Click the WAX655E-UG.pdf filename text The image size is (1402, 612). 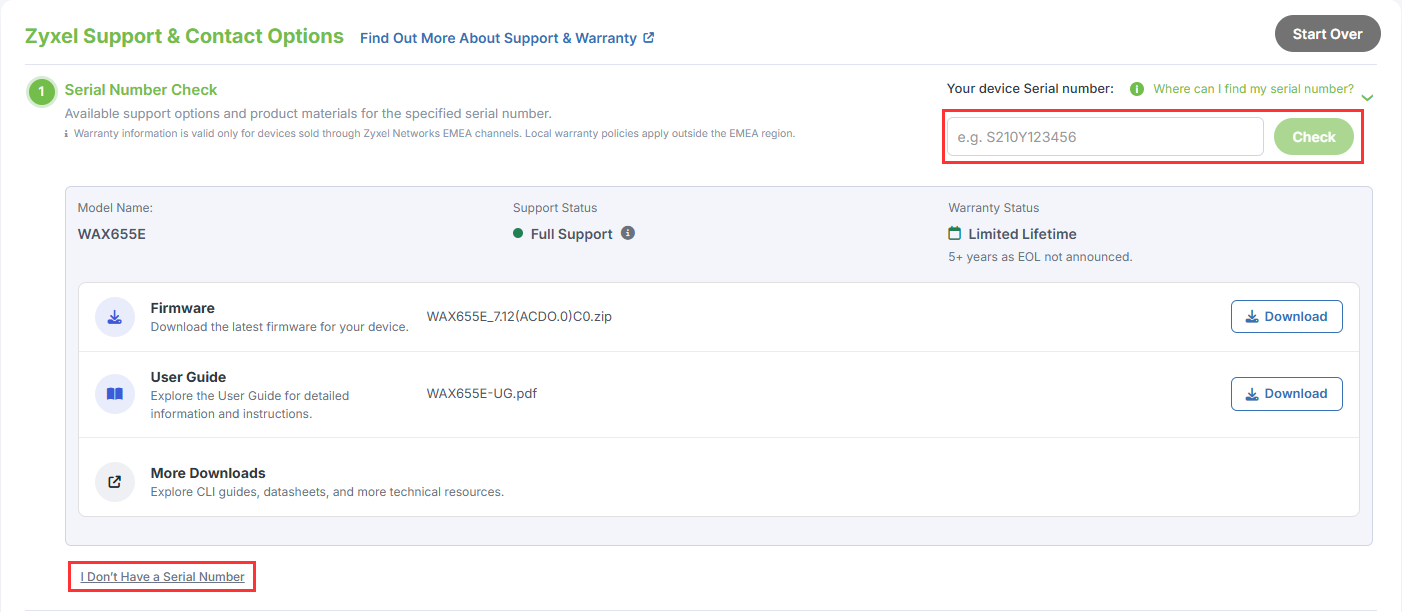point(482,393)
